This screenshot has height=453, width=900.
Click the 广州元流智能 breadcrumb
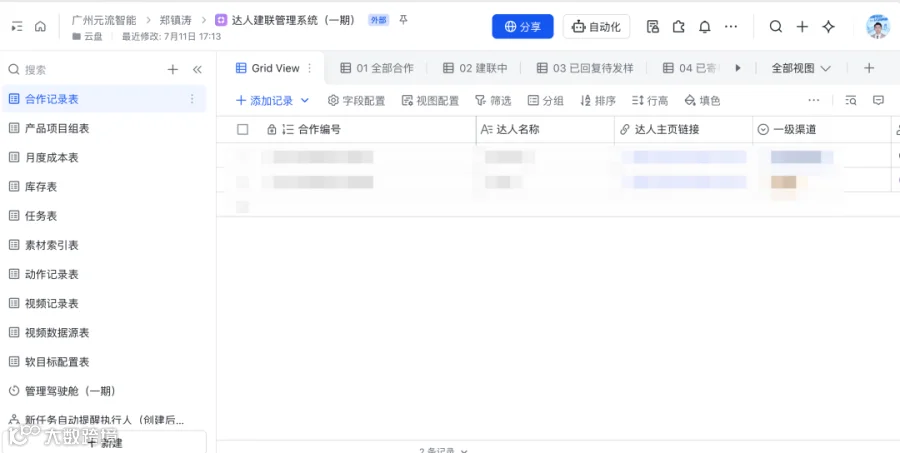click(x=104, y=20)
